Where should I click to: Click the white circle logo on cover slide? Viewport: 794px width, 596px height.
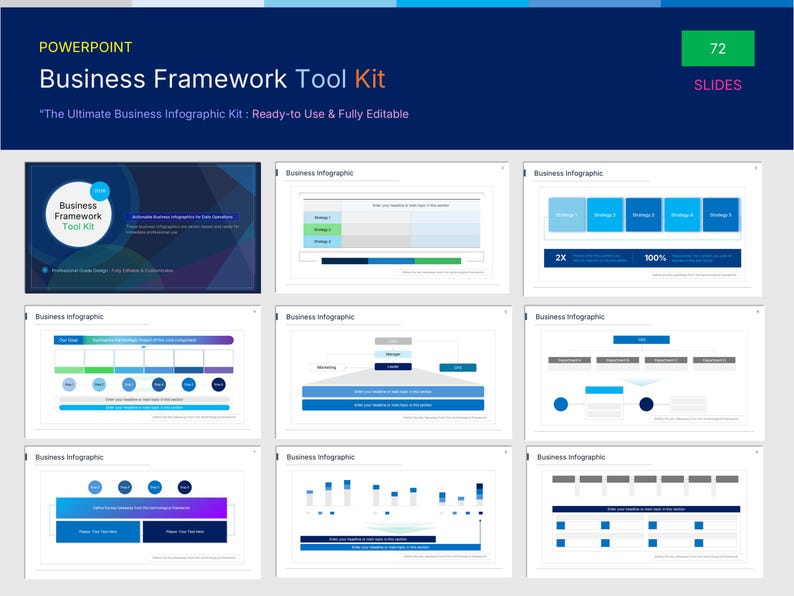tap(78, 215)
